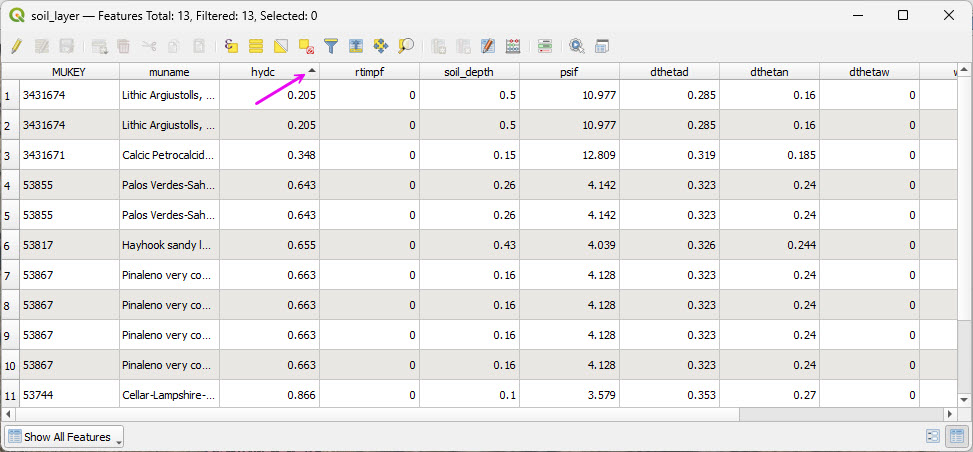Viewport: 973px width, 452px height.
Task: Click the hydc column sort arrow
Action: (312, 71)
